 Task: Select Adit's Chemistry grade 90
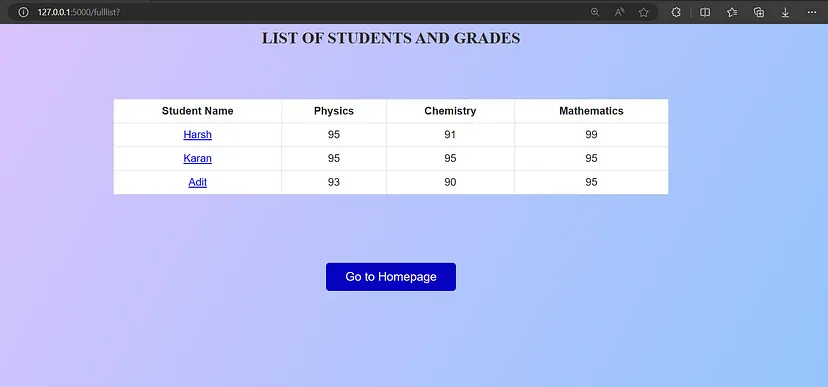(x=450, y=182)
